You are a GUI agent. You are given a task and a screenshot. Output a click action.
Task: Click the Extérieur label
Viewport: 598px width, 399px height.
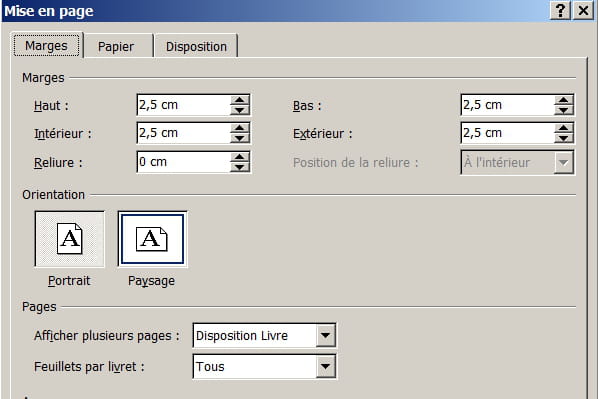pyautogui.click(x=323, y=134)
